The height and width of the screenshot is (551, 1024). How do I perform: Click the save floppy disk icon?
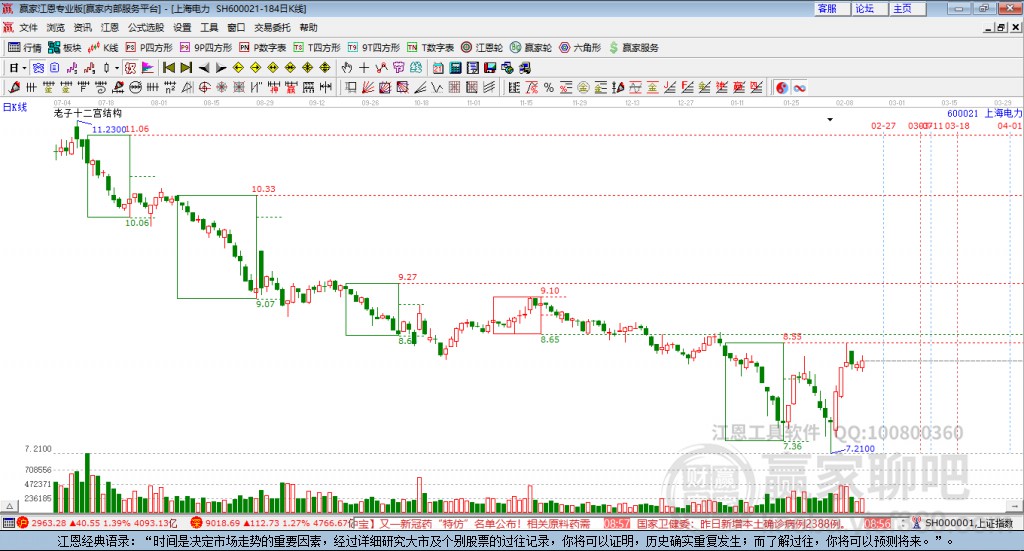[490, 68]
